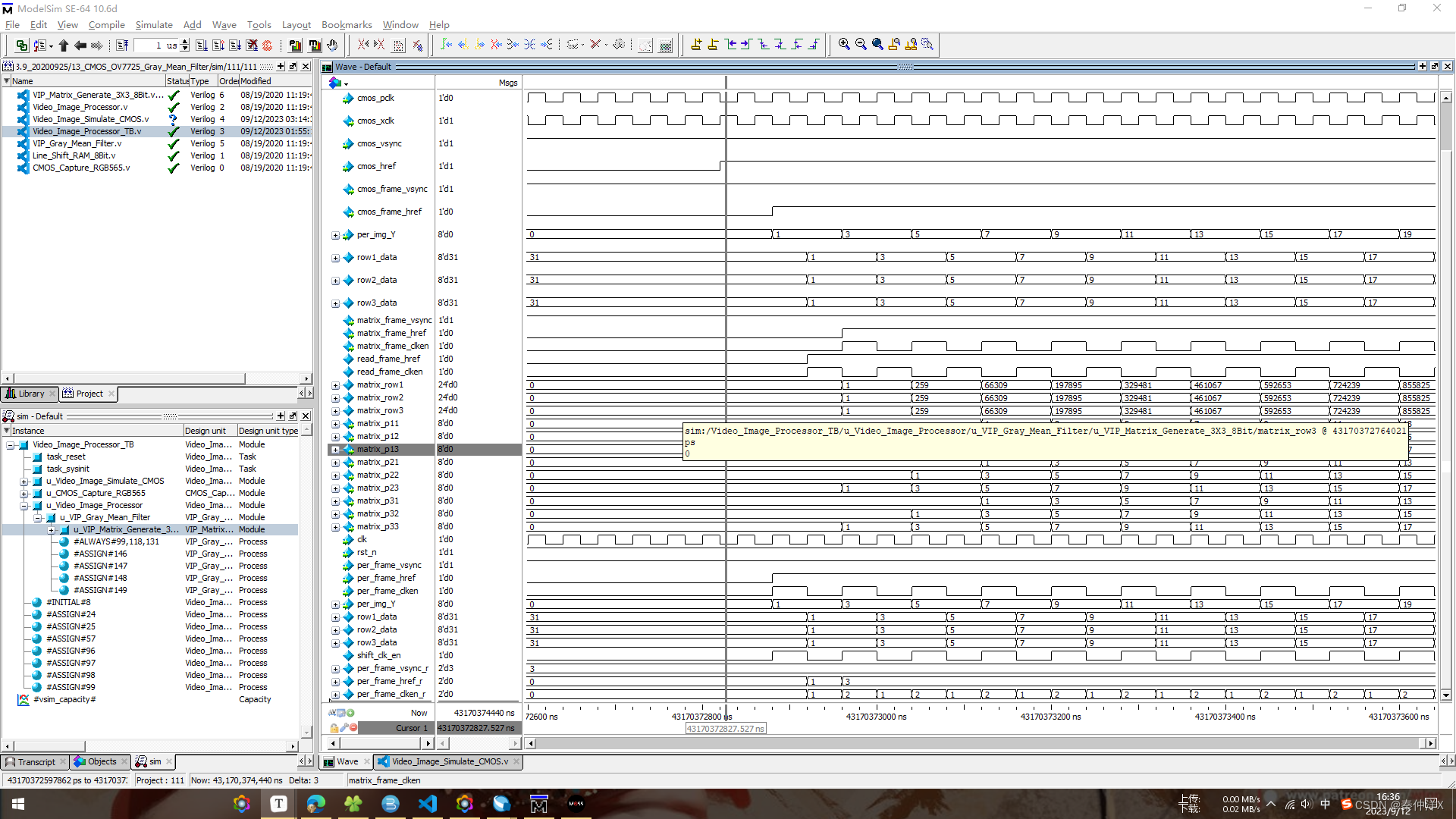Click the up arrow toolbar icon

coord(64,45)
